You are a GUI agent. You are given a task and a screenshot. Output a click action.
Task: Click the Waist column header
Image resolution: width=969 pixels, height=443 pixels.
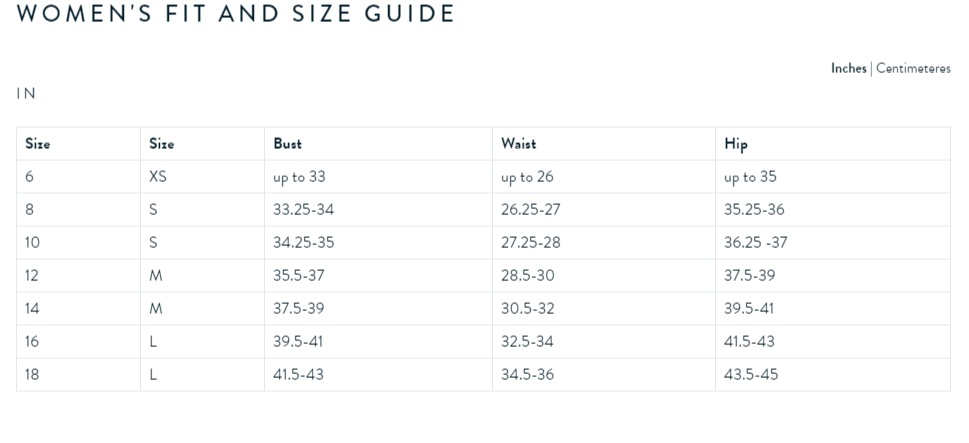click(x=518, y=143)
